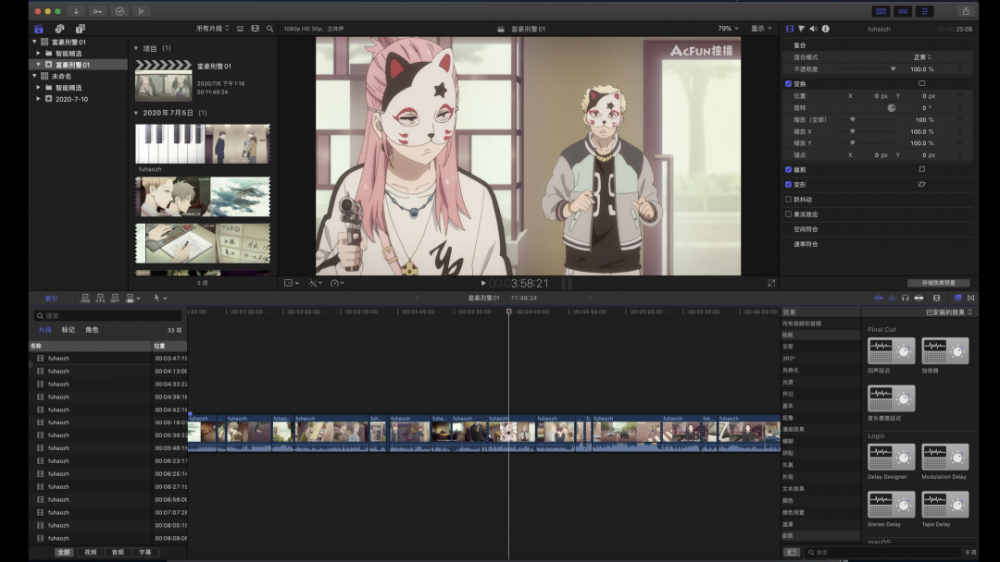Expand the 2020-7-10 event
The image size is (1000, 562).
[x=38, y=99]
